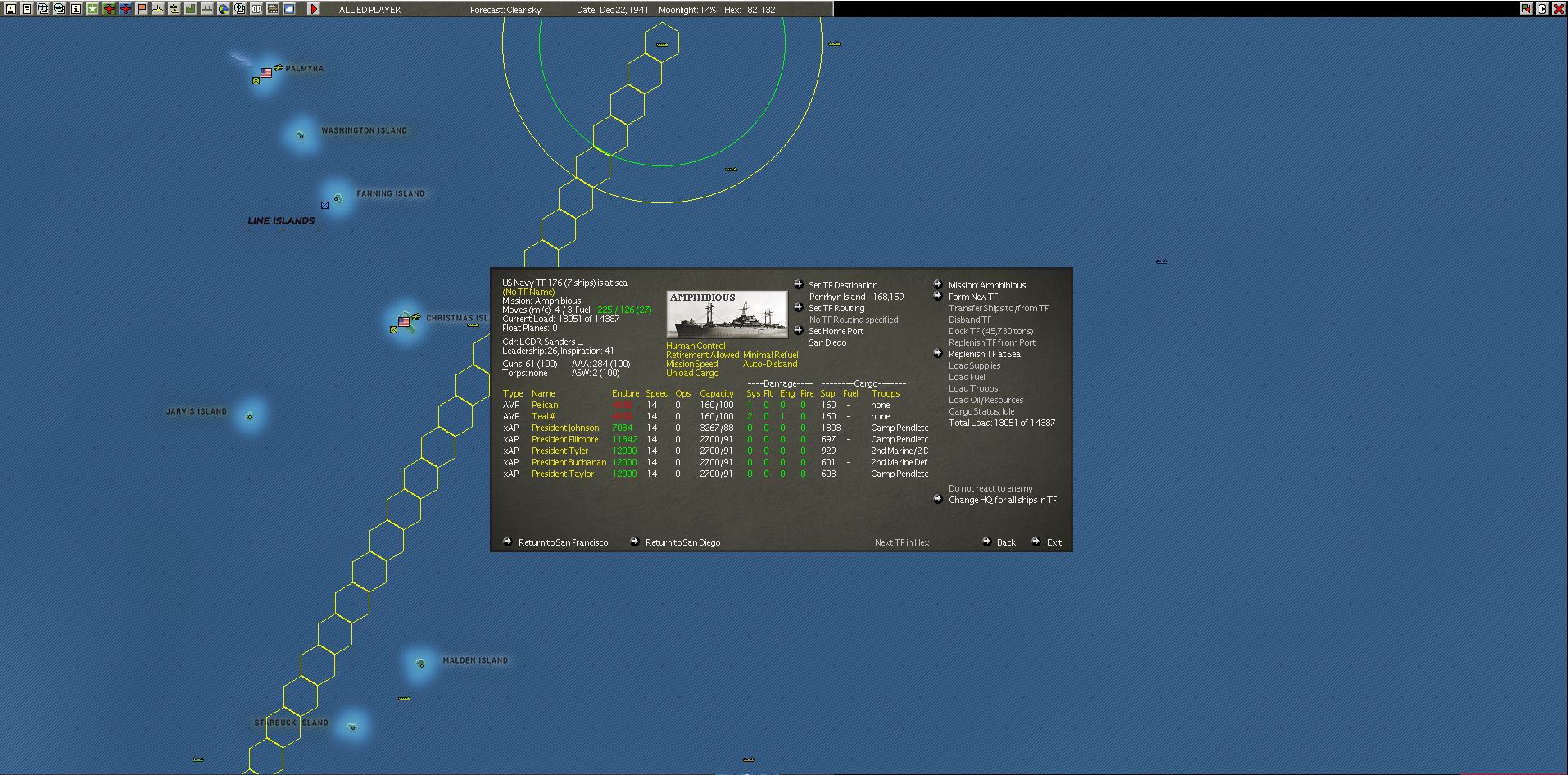Click the save game disk icon
Viewport: 1568px width, 775px height.
pos(11,9)
